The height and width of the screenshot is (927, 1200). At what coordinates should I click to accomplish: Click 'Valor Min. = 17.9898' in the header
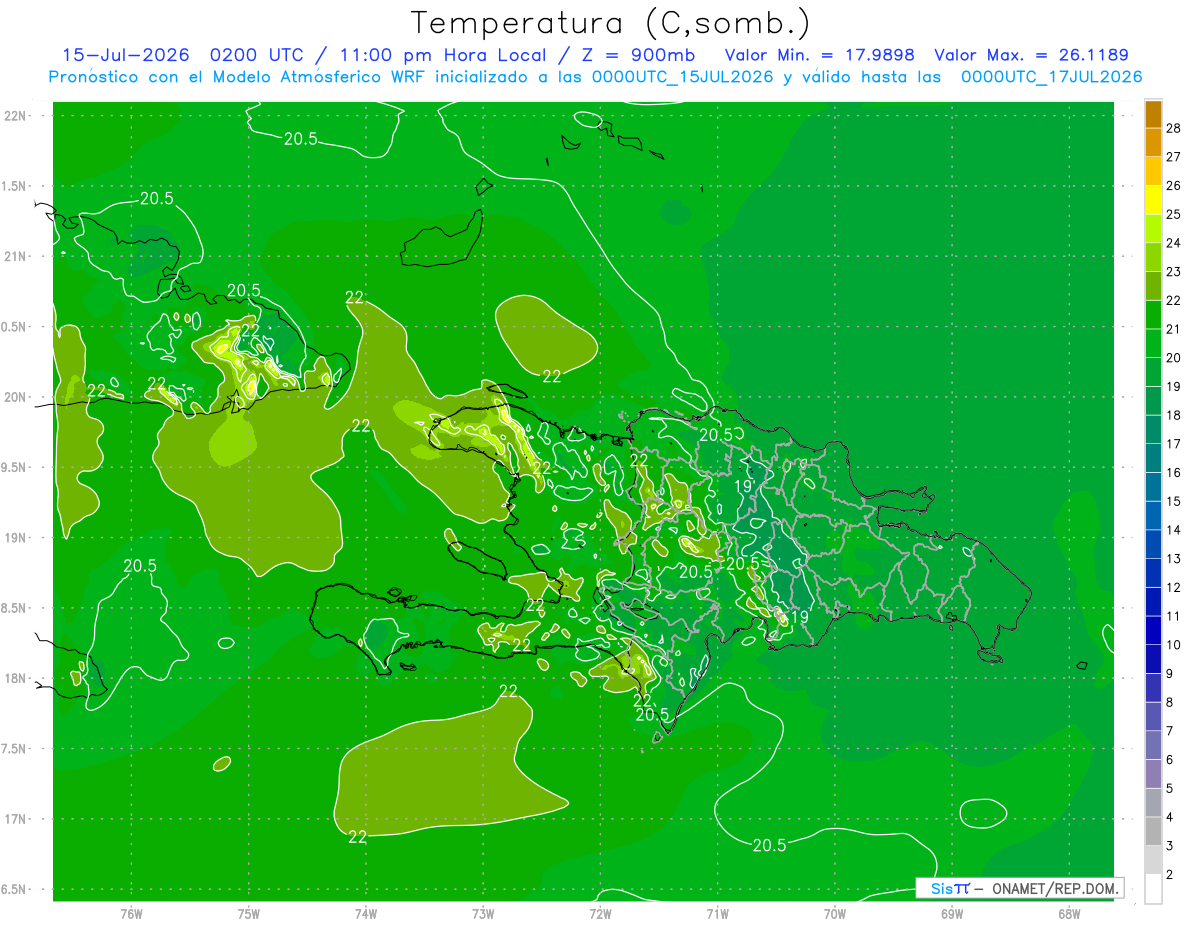[x=820, y=55]
